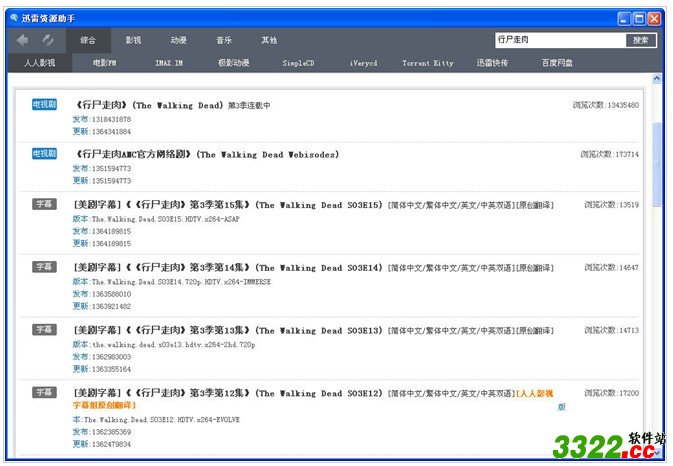Select the IMAX.IM source tab

[x=169, y=63]
